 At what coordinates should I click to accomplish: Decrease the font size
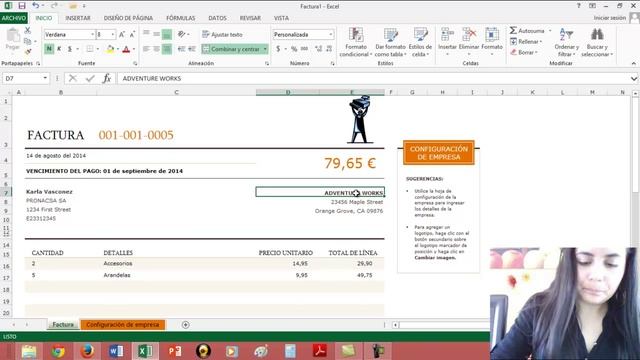(x=132, y=35)
